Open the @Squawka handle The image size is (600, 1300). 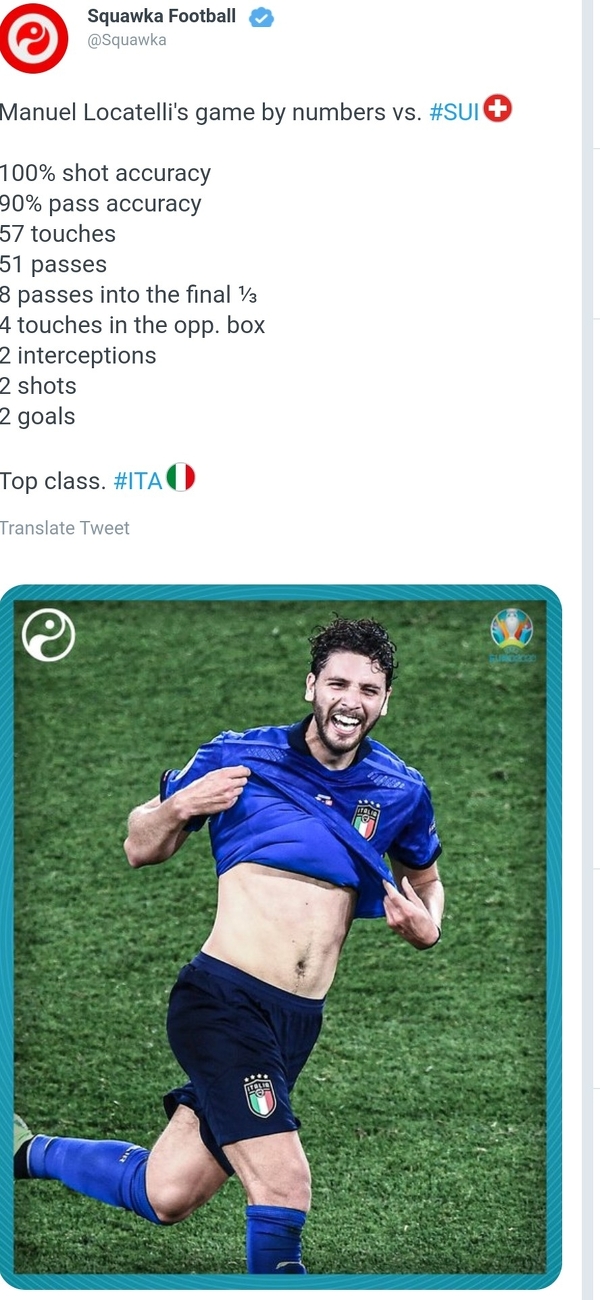click(127, 41)
